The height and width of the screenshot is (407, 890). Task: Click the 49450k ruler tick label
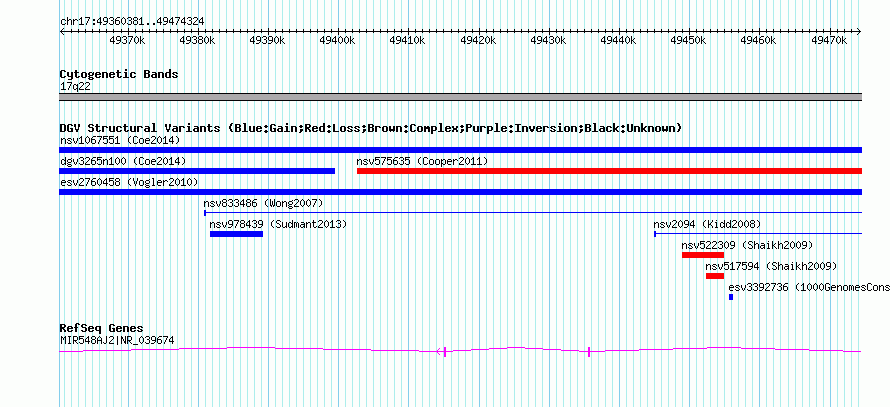689,40
